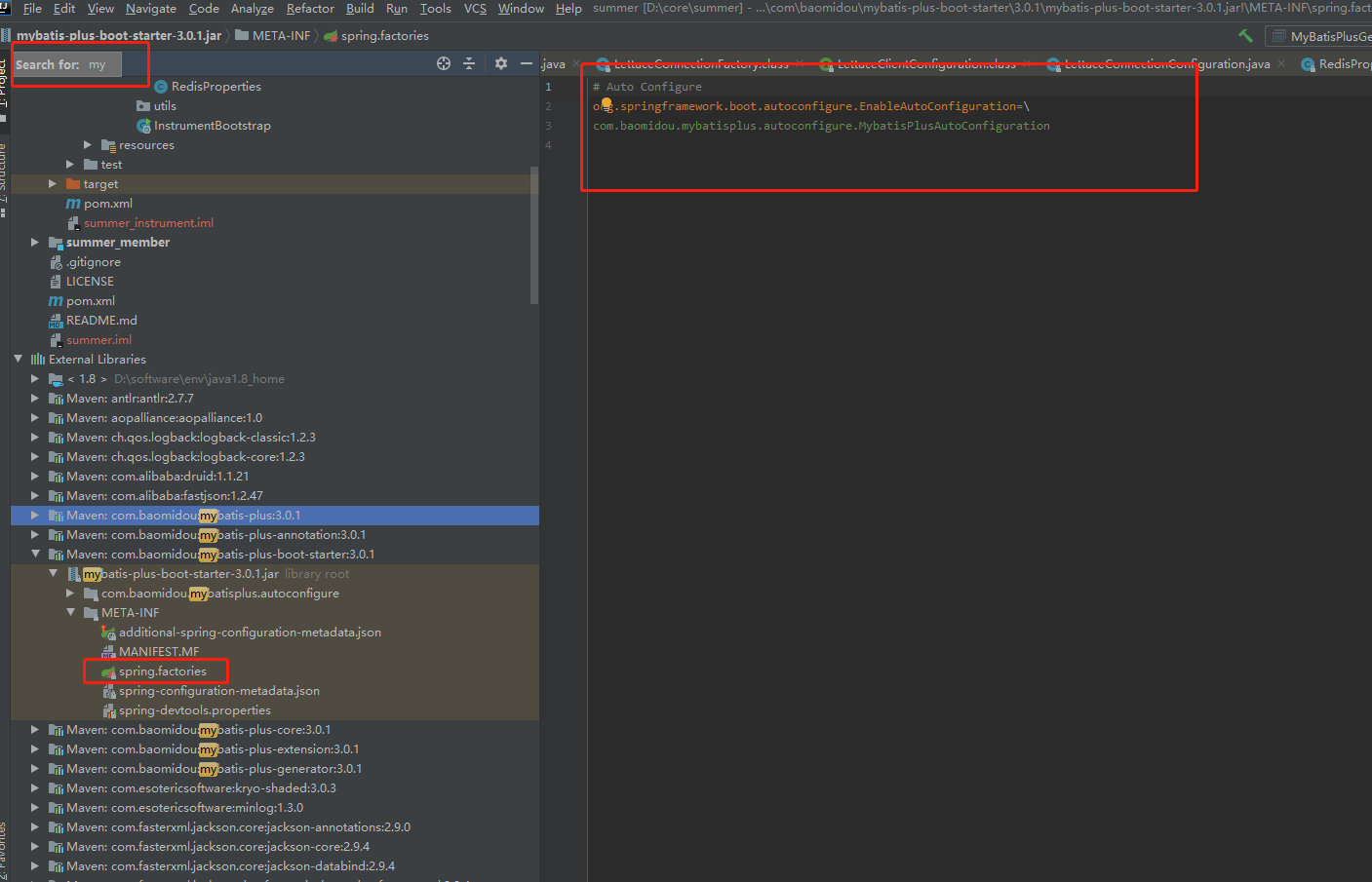Expand Maven com.alibaba:druid:1.1.21 library
The height and width of the screenshot is (882, 1372).
click(x=35, y=477)
